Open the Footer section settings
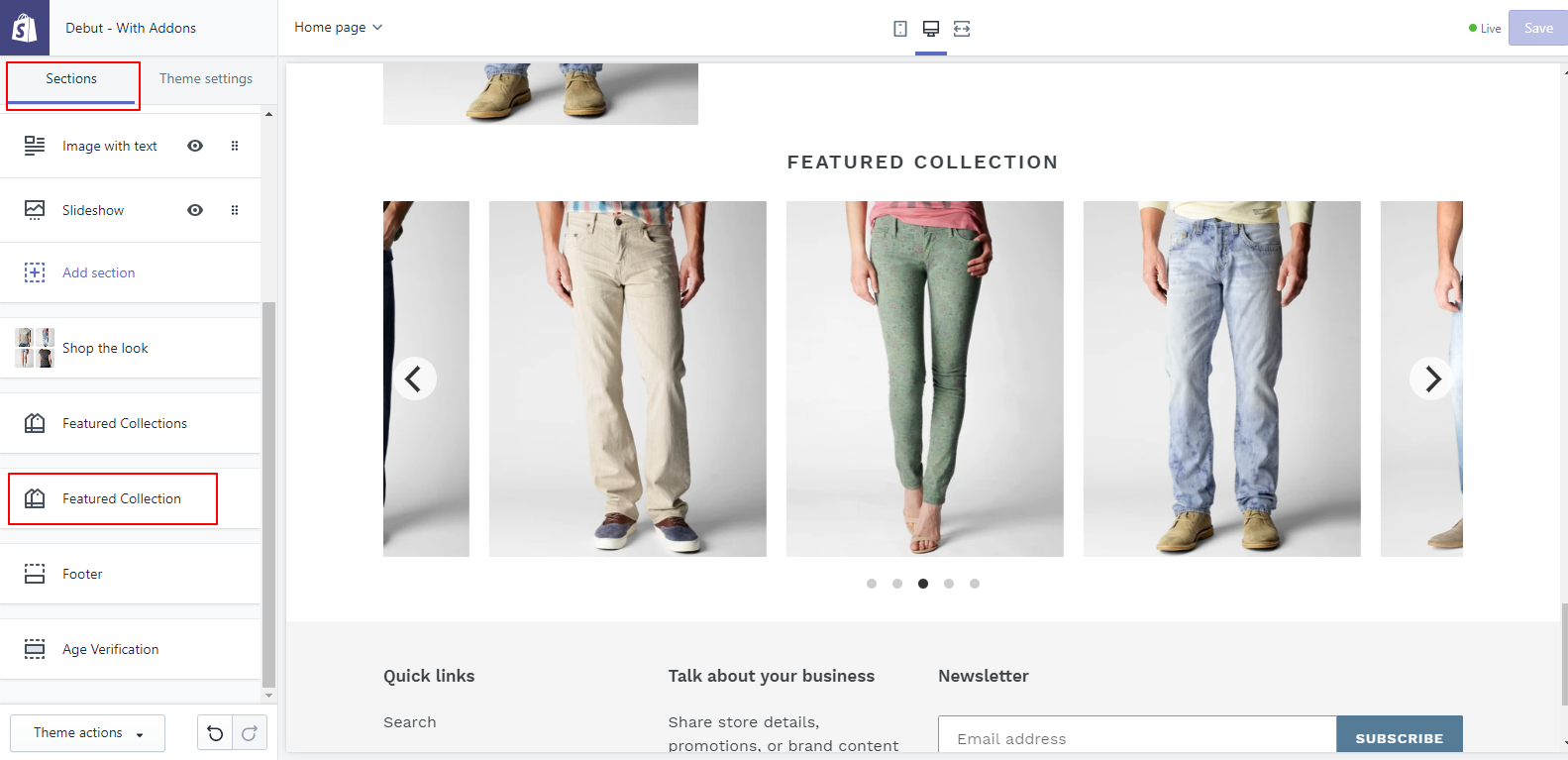The image size is (1568, 760). pos(131,574)
